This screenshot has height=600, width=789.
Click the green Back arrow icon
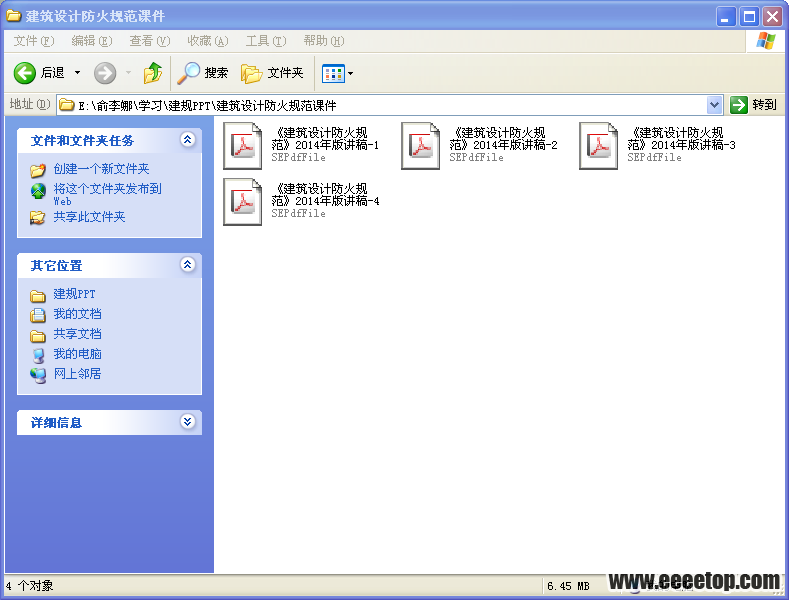[24, 73]
